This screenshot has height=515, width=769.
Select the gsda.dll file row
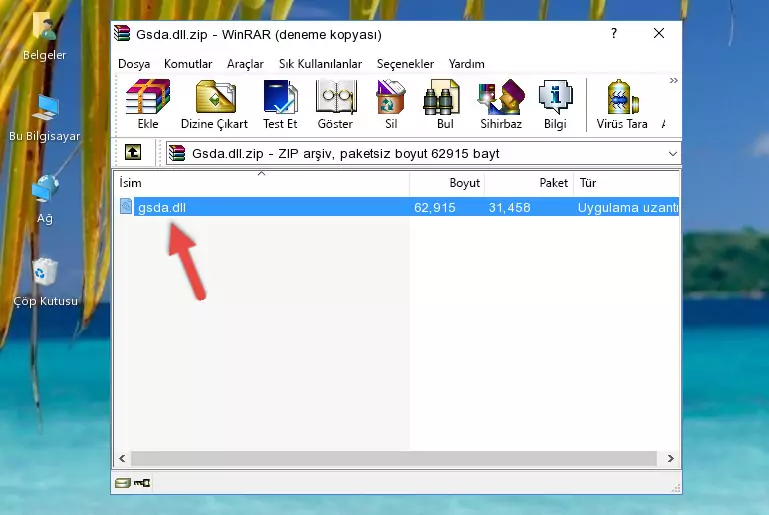tap(397, 207)
